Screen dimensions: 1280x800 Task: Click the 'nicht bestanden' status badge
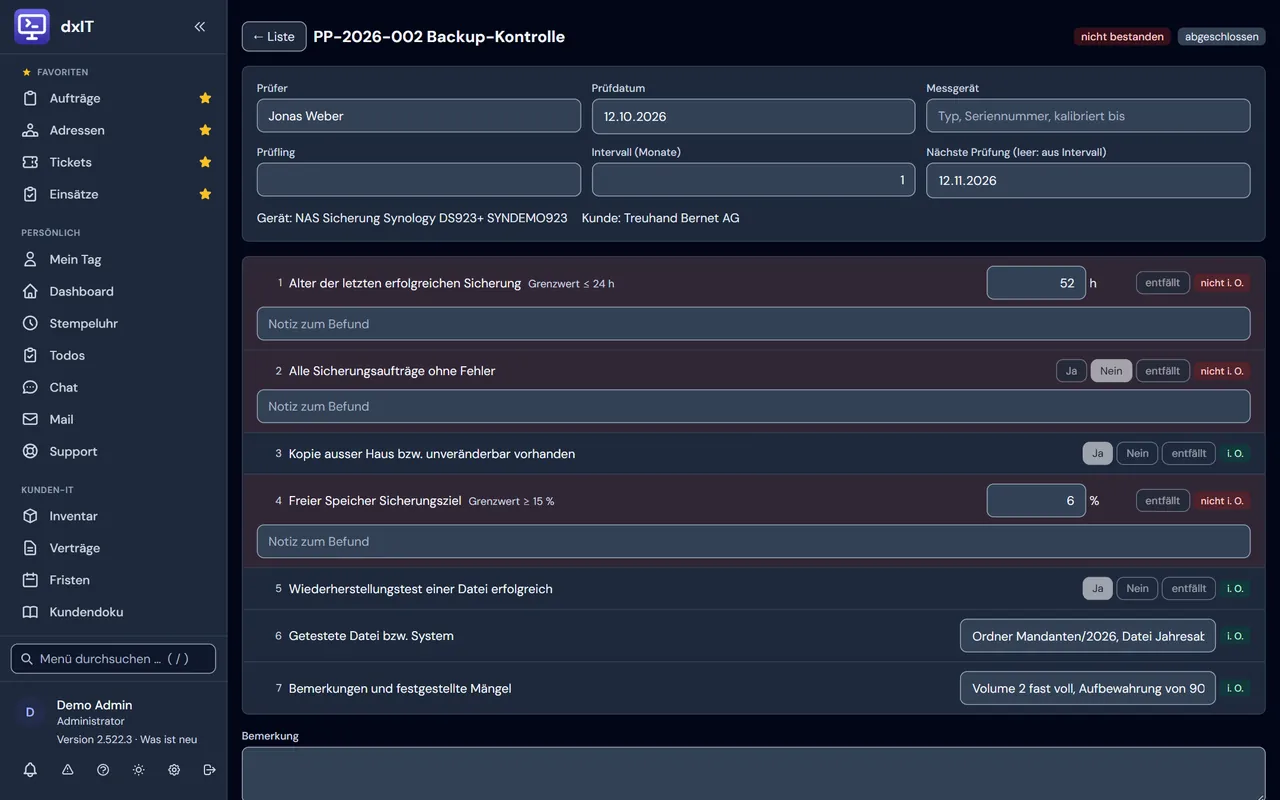[x=1122, y=37]
